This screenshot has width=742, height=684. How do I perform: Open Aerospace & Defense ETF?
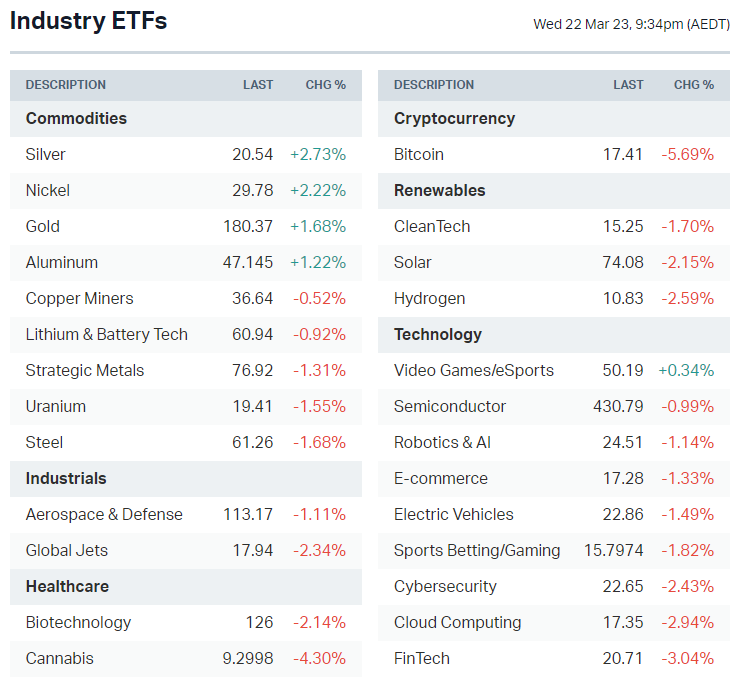[x=104, y=514]
